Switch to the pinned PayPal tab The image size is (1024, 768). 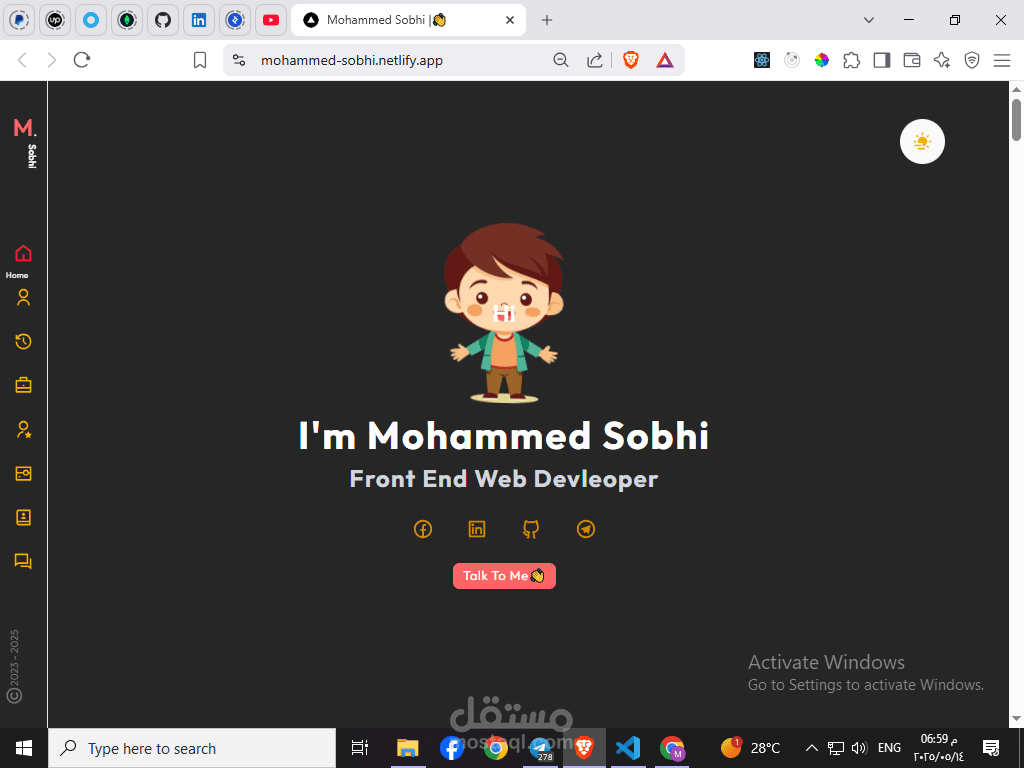pyautogui.click(x=20, y=20)
